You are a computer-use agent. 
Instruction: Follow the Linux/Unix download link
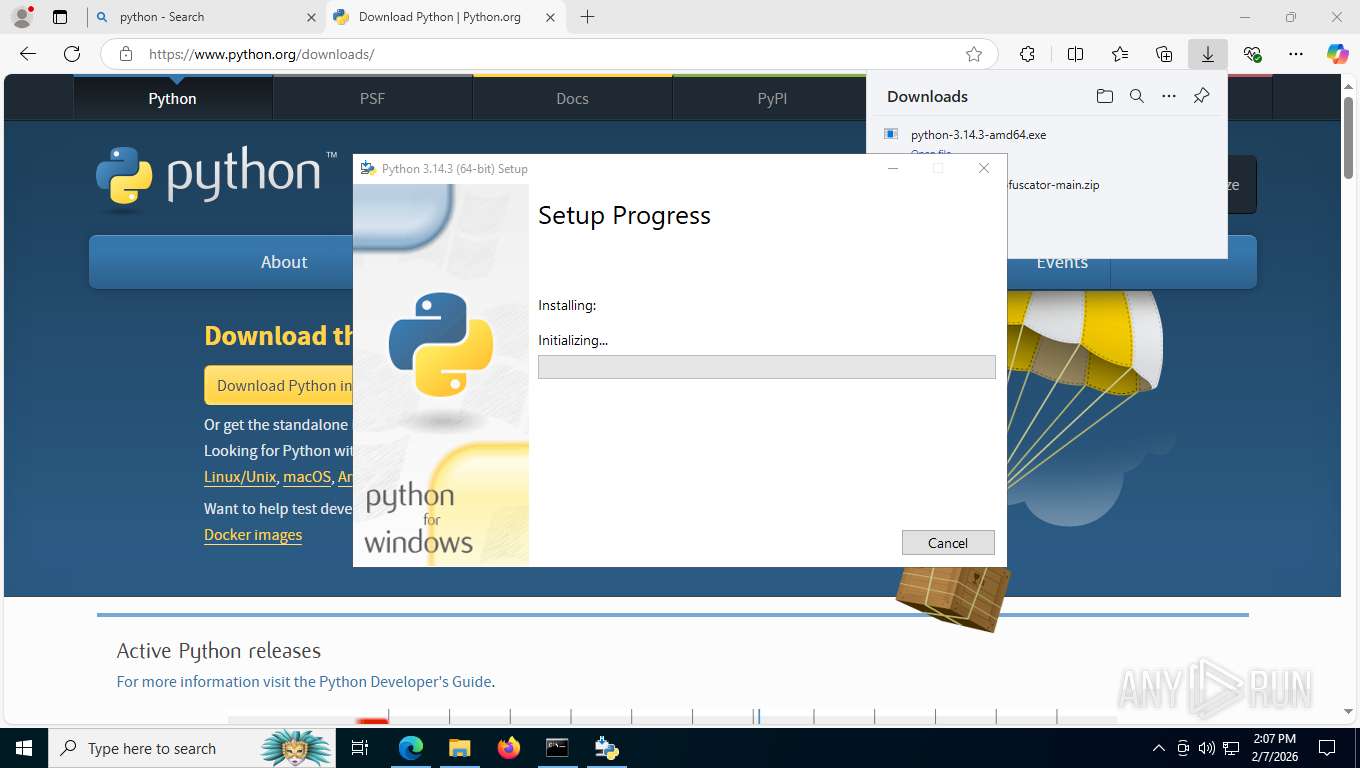240,477
